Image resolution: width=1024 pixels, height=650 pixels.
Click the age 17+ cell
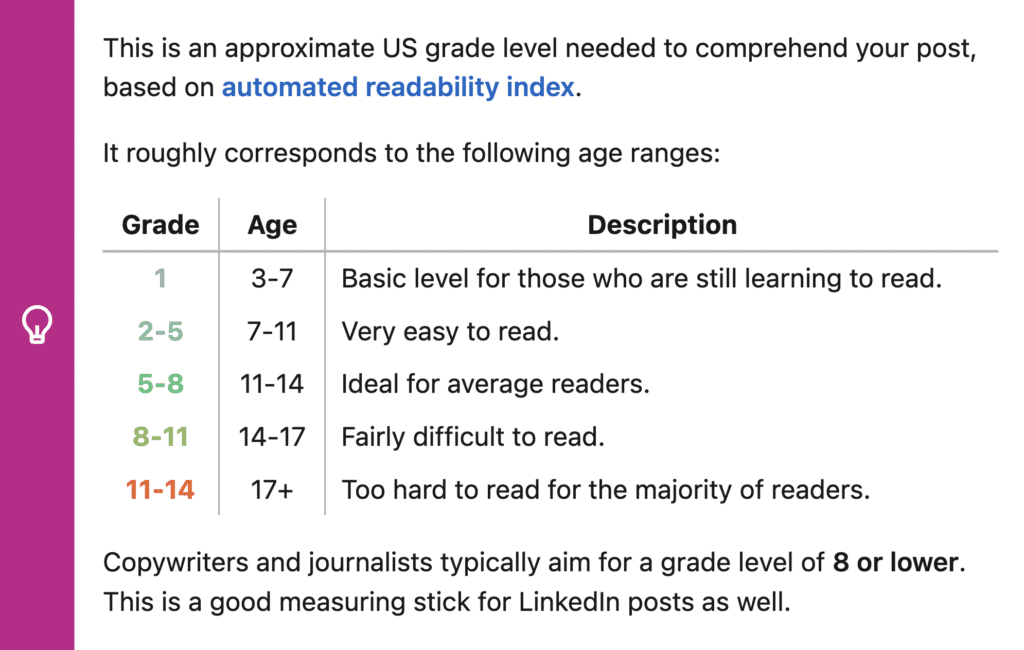pos(272,490)
